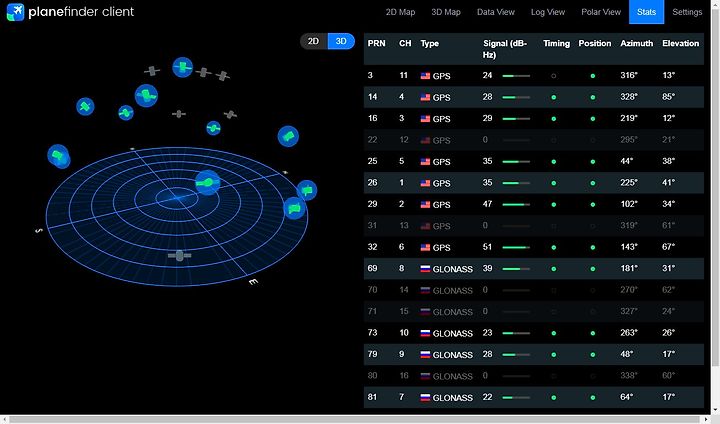The width and height of the screenshot is (720, 424).
Task: Click the Russian flag in PRN 79 row
Action: [x=425, y=355]
